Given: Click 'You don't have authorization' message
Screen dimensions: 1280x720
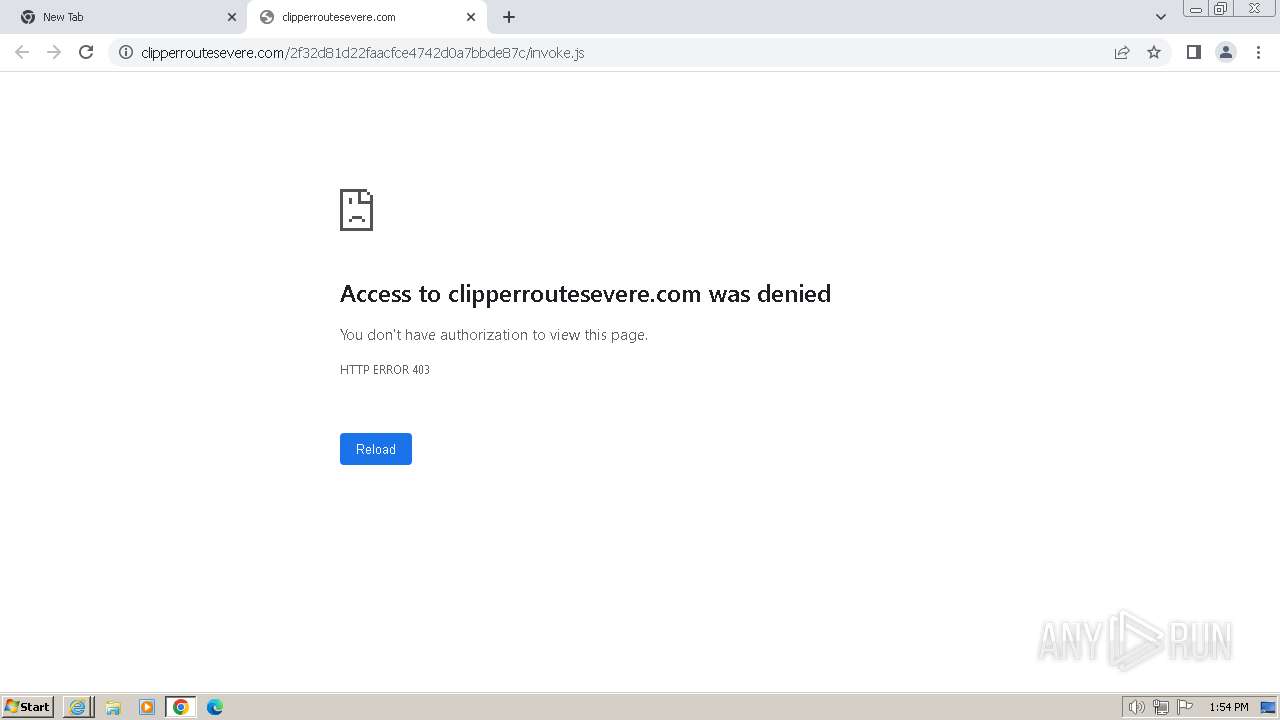Looking at the screenshot, I should coord(494,335).
